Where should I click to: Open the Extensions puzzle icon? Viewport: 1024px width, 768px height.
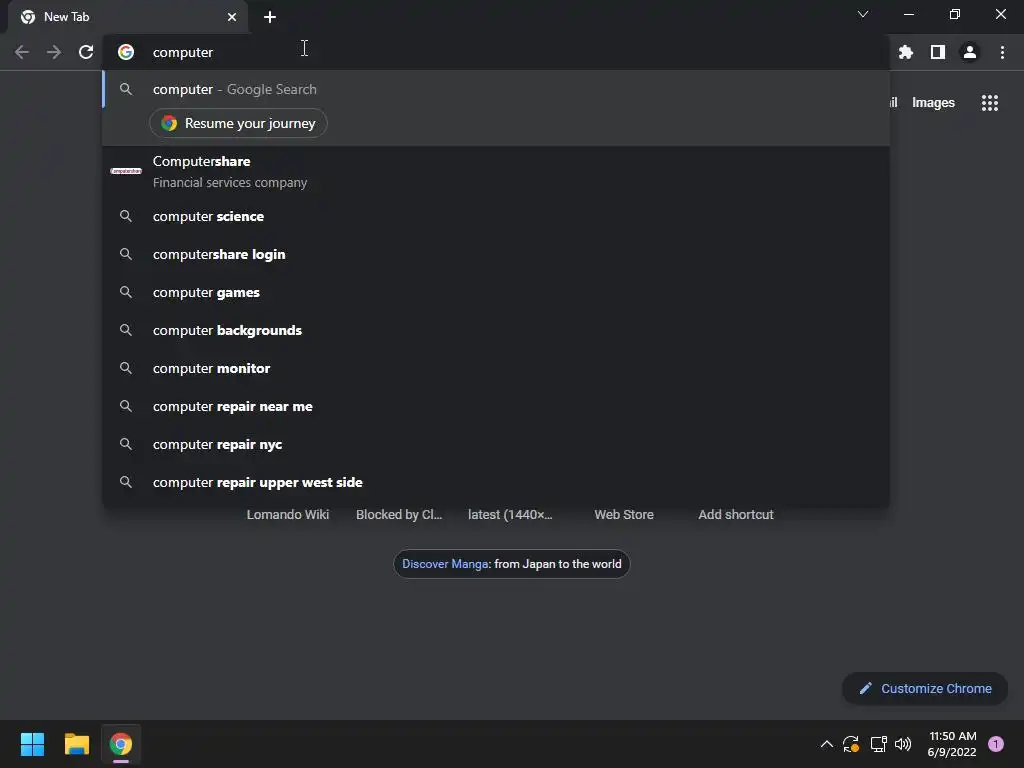coord(906,52)
